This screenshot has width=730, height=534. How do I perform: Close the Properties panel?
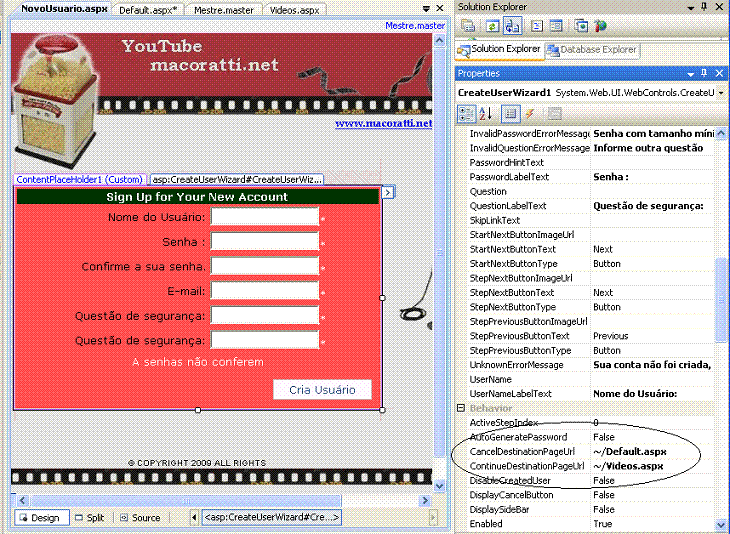(719, 73)
